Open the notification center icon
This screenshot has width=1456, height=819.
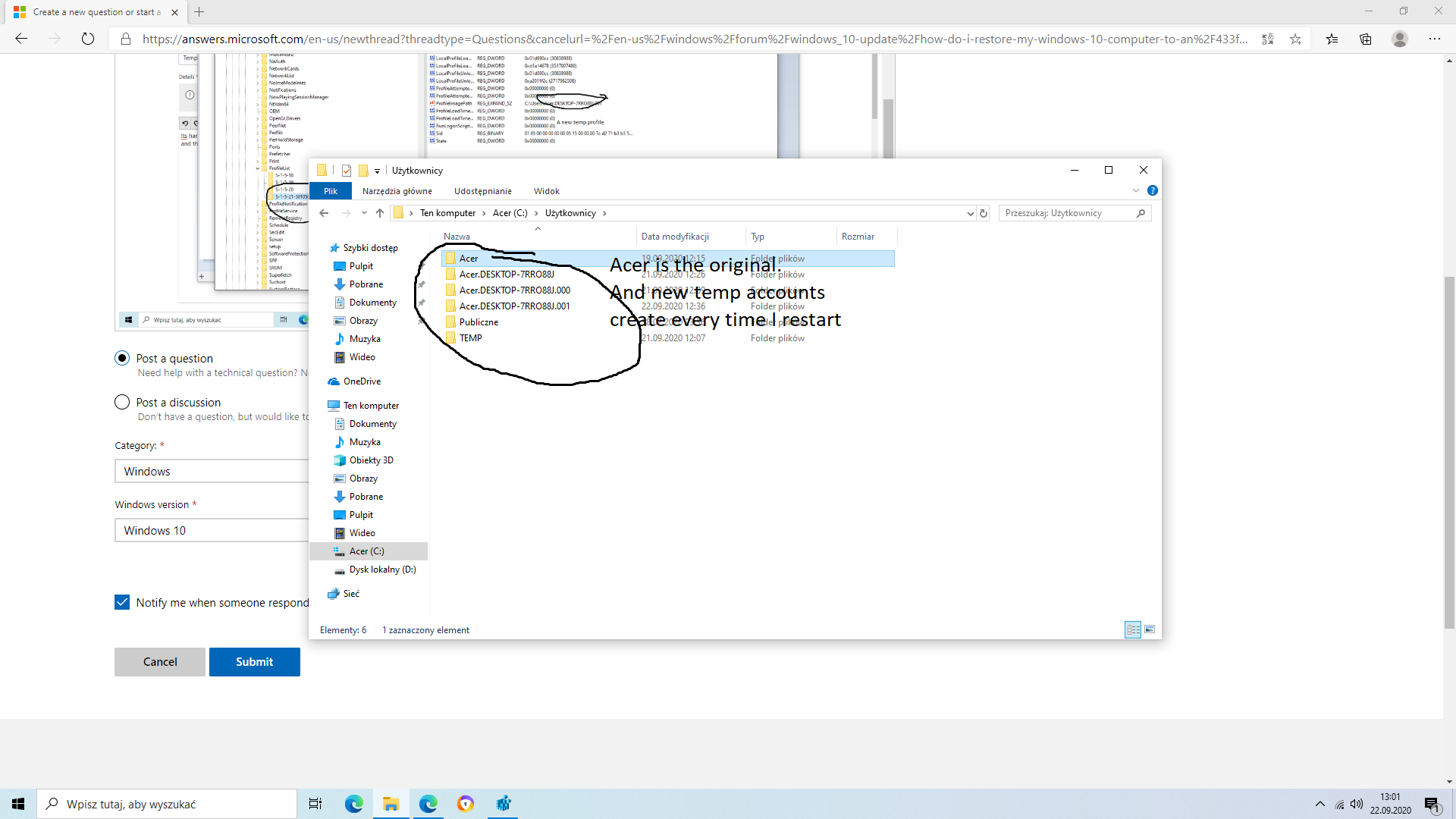pos(1432,804)
